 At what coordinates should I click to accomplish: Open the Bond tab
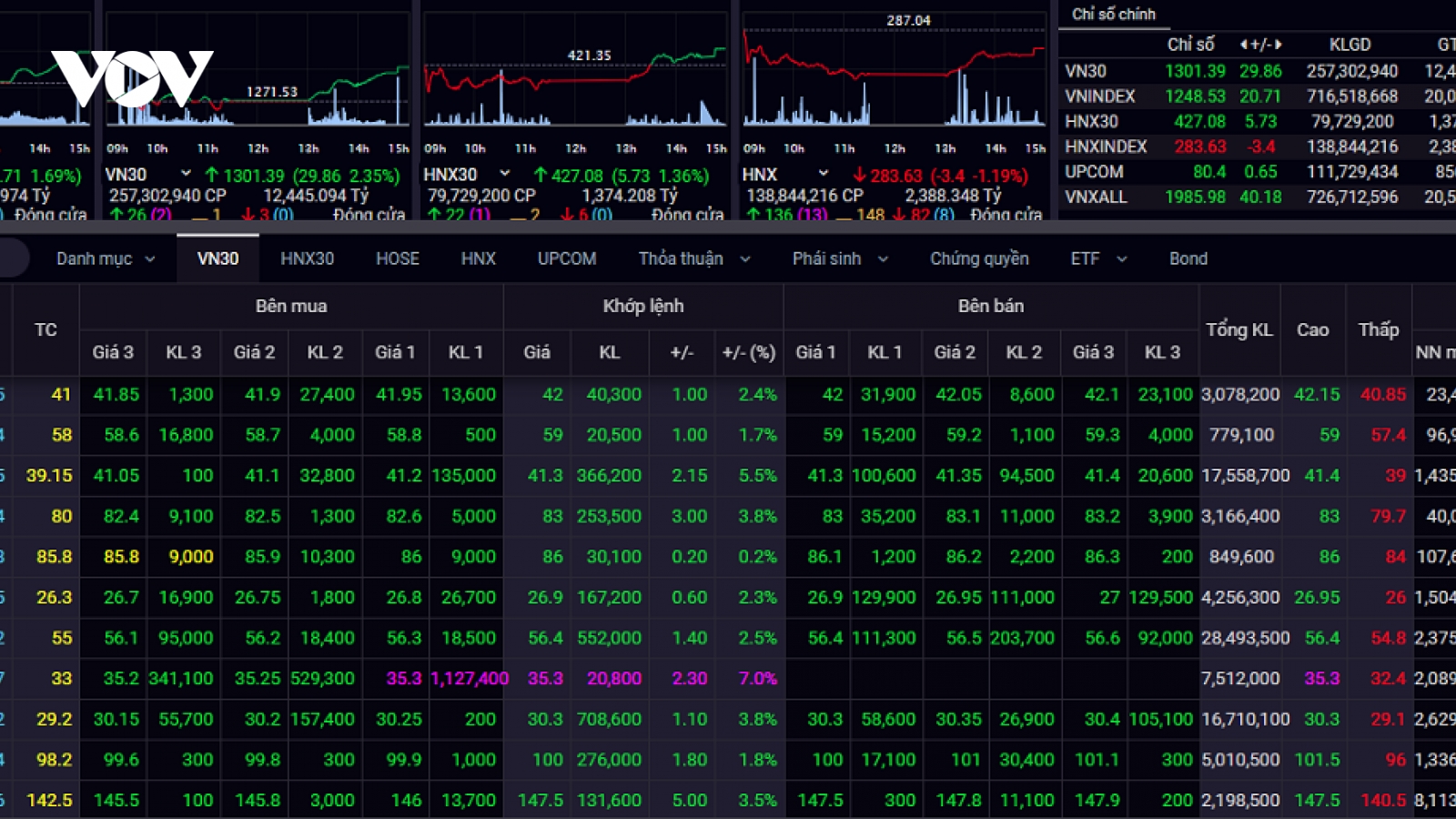point(1188,259)
